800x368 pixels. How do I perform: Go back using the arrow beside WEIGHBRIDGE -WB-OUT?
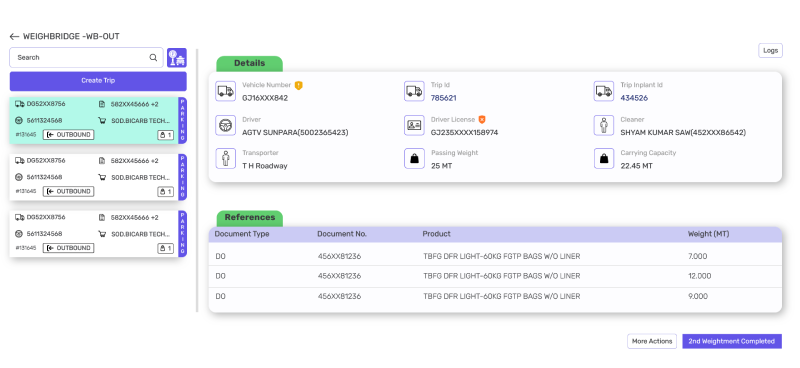tap(14, 37)
